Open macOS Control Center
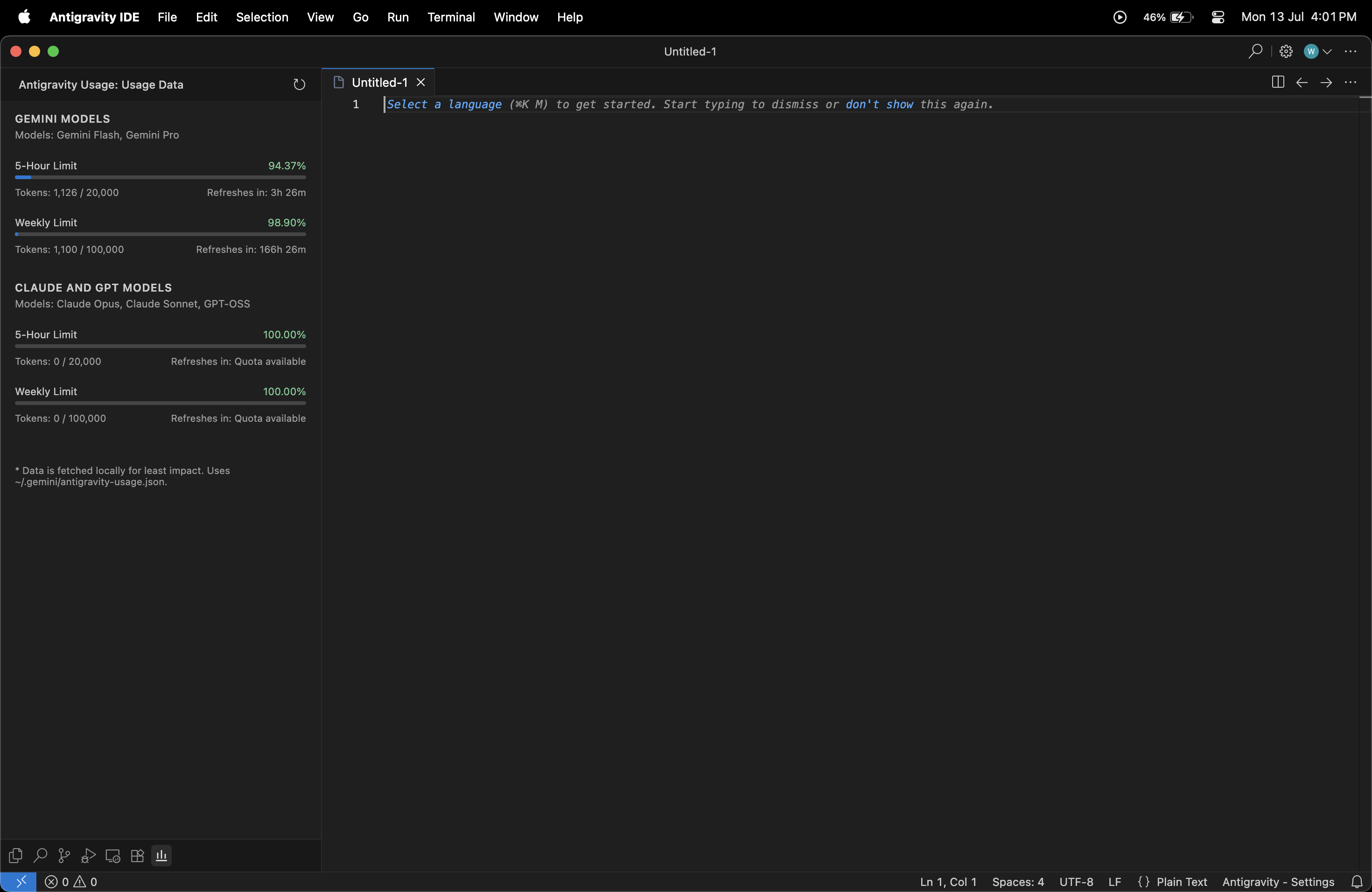 coord(1218,17)
